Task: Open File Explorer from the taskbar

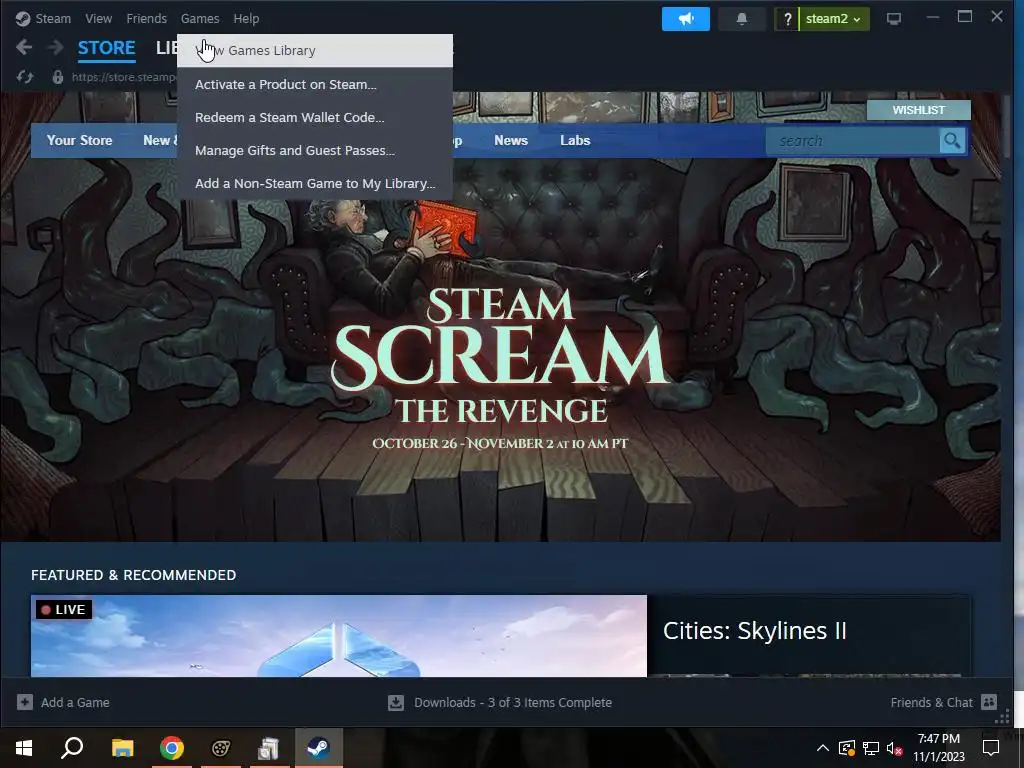Action: 122,748
